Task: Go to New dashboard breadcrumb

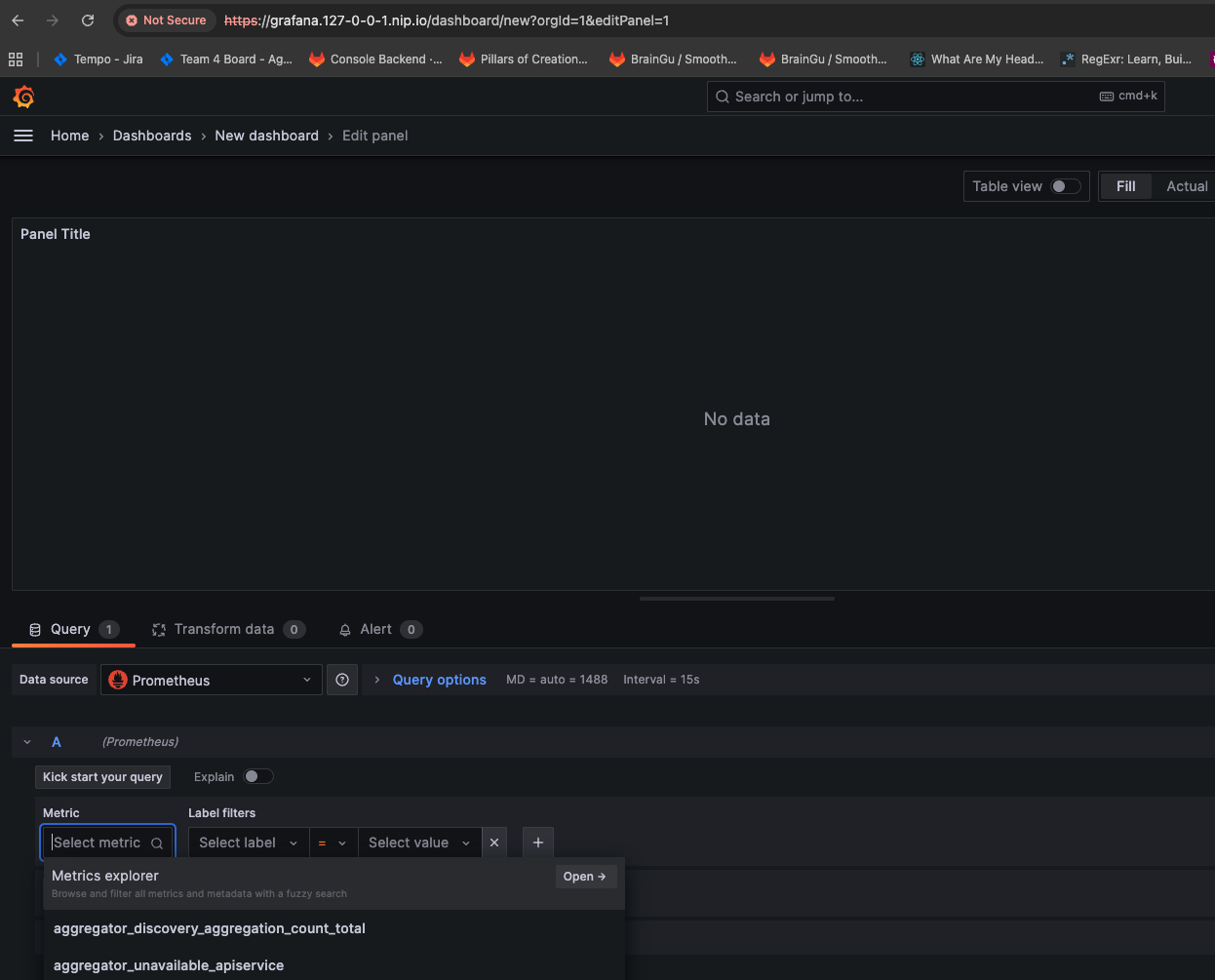Action: 267,136
